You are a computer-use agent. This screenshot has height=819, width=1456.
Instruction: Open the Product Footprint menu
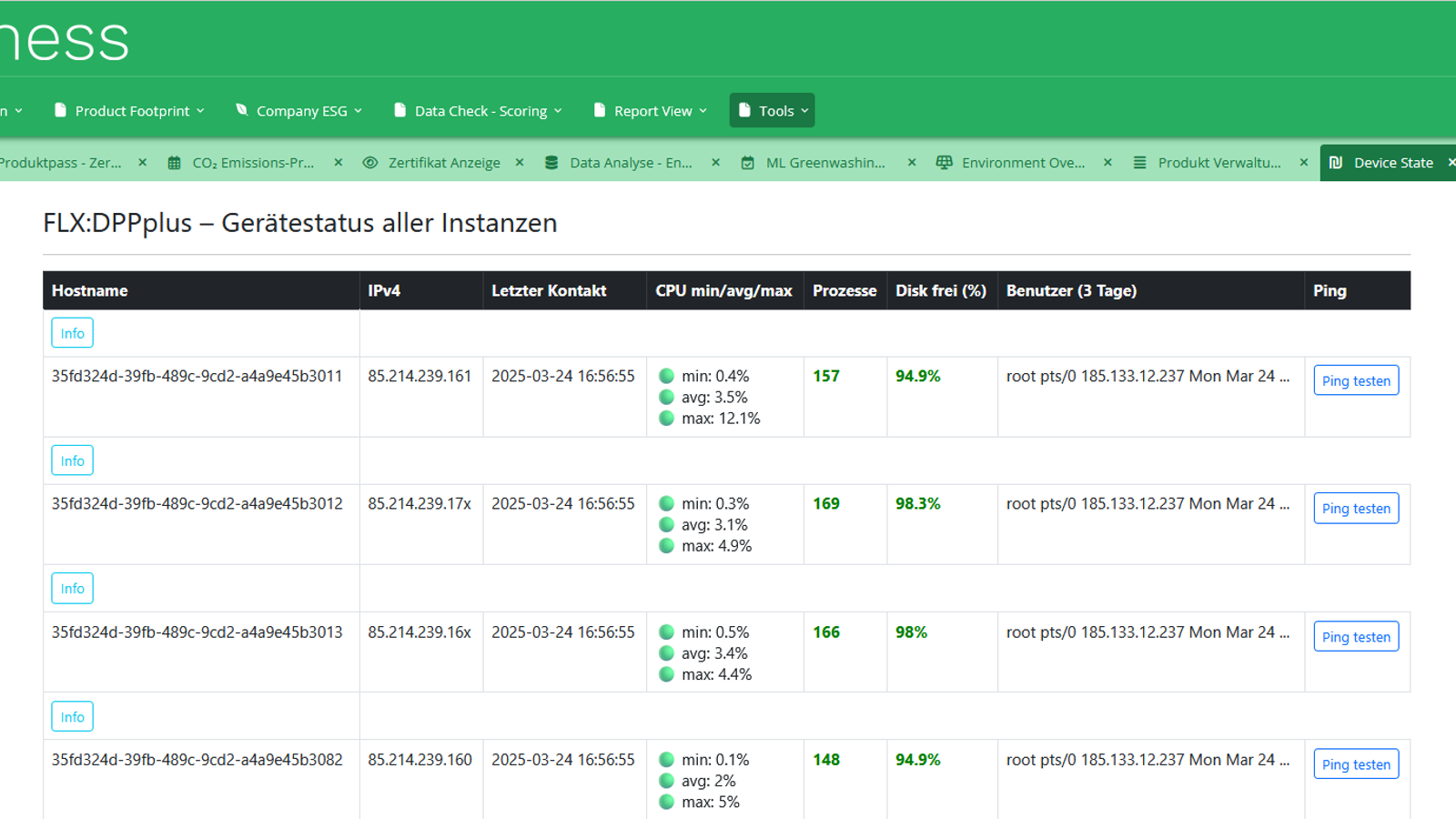[x=129, y=110]
